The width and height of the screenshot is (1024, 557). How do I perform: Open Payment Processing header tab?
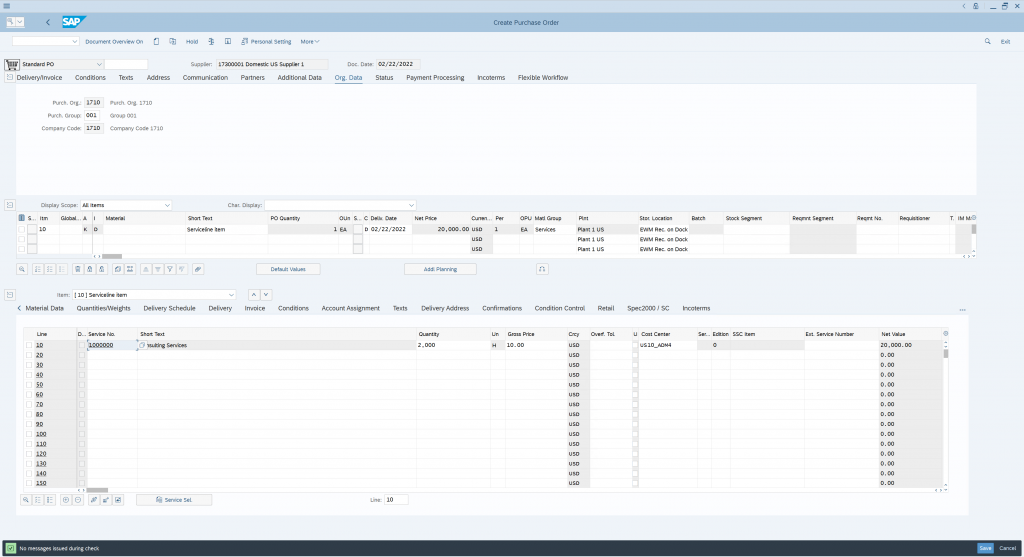coord(435,77)
